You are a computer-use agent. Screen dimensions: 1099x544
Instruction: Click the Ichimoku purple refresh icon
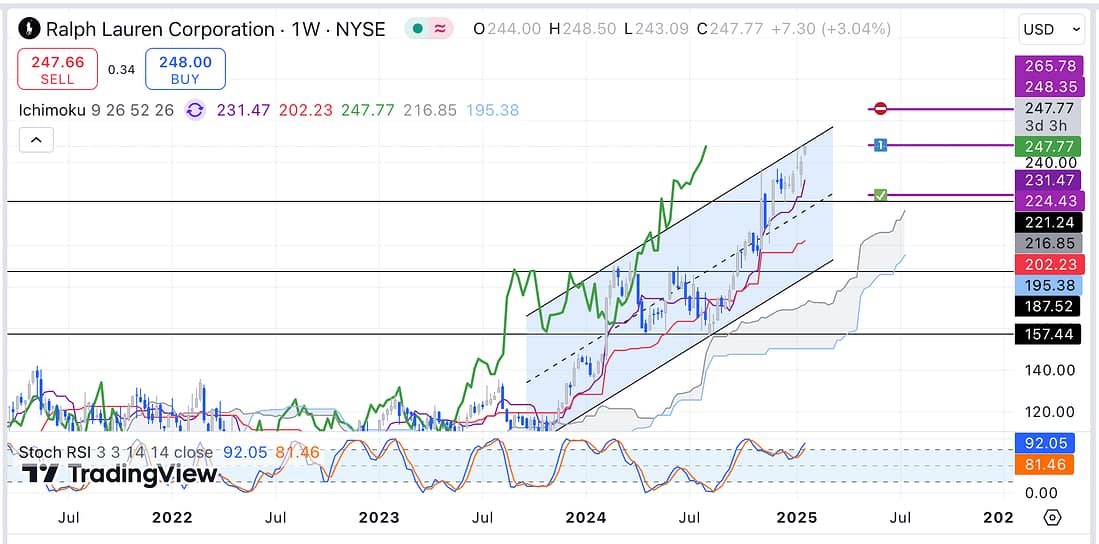pyautogui.click(x=195, y=110)
